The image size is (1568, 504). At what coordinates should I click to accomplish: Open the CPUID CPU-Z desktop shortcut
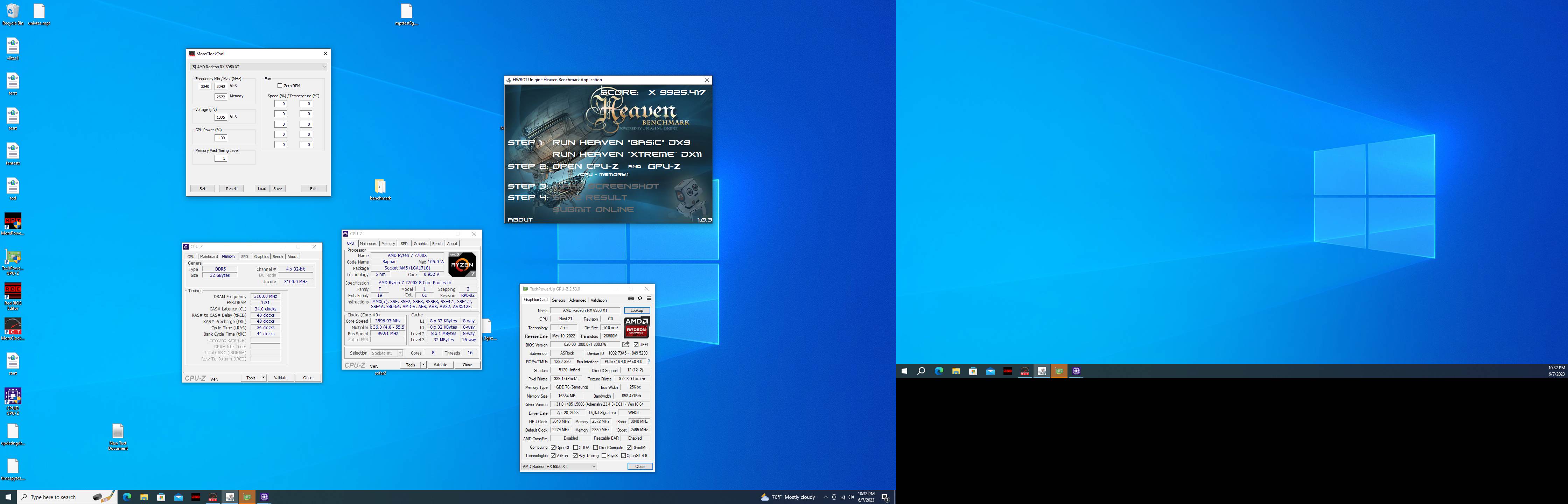[13, 401]
